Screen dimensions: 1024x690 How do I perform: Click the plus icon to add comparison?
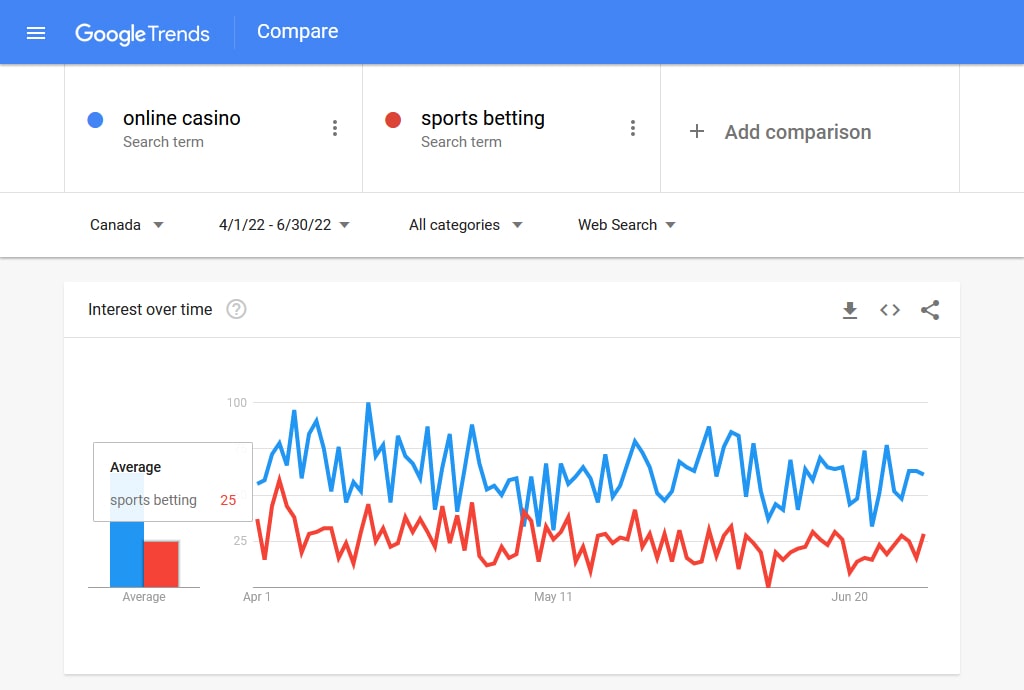(697, 131)
